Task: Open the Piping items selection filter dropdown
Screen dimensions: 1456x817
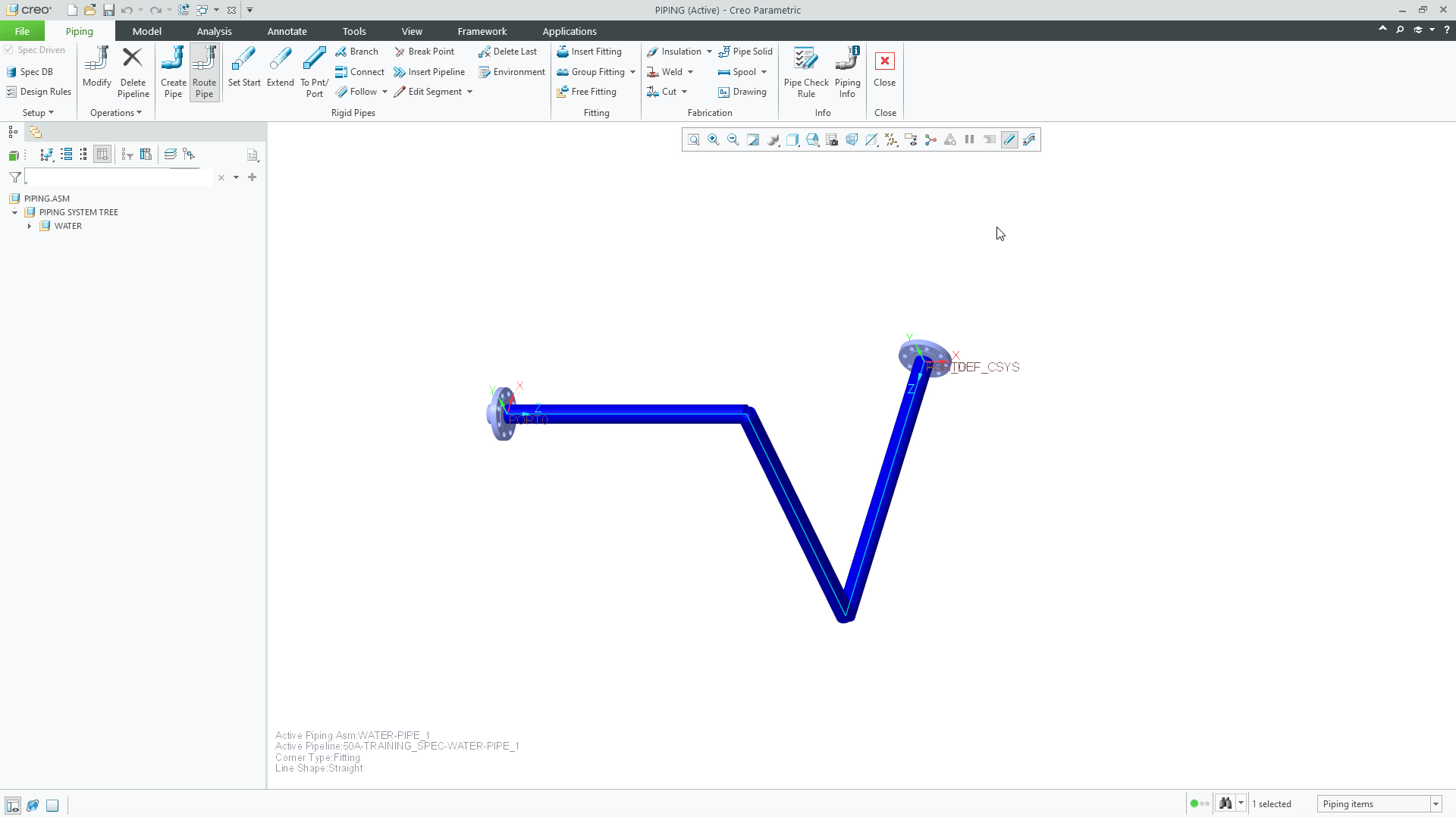Action: pos(1436,804)
